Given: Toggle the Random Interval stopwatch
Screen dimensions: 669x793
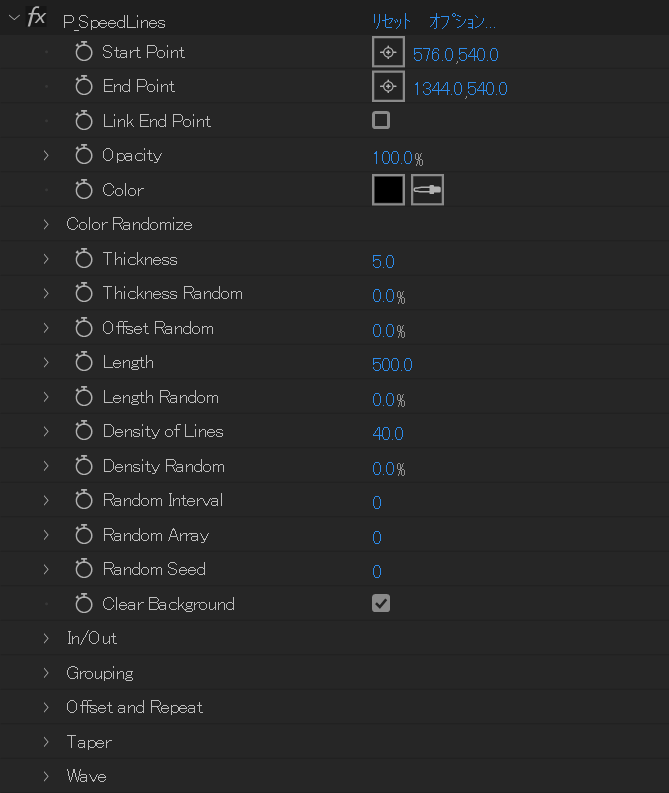Looking at the screenshot, I should (x=84, y=500).
